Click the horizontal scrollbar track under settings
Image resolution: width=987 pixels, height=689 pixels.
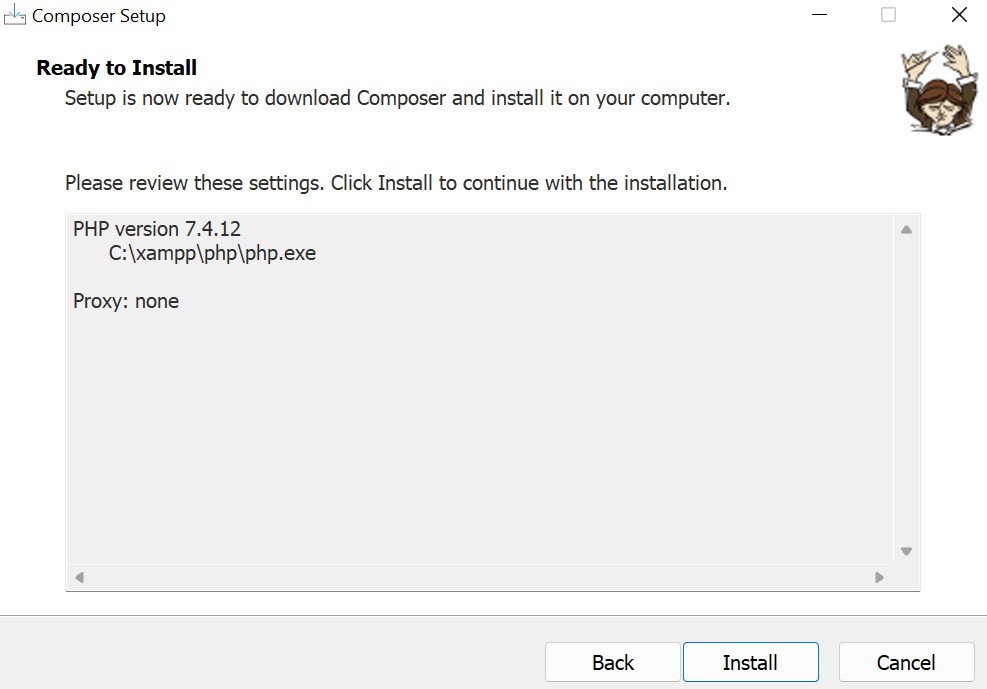tap(479, 577)
